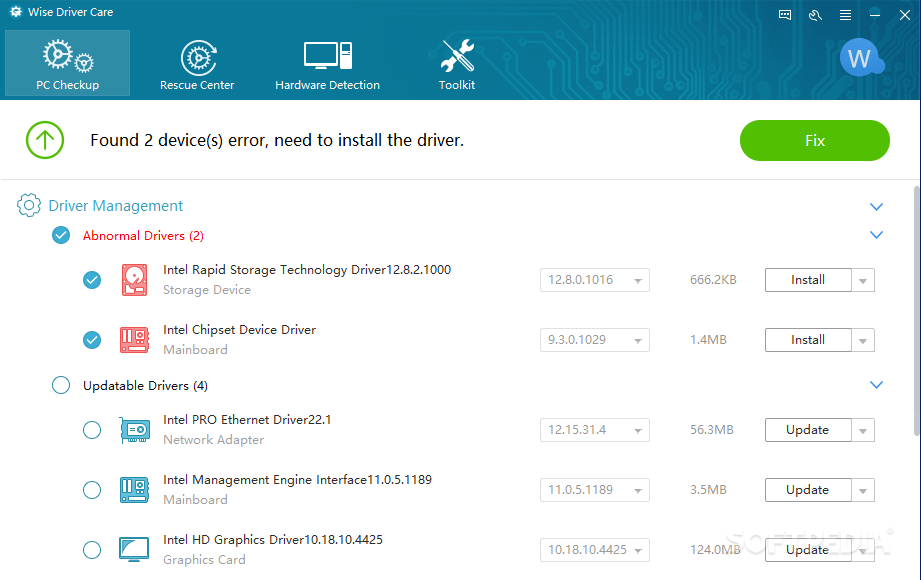Switch to Rescue Center tab
921x580 pixels.
(x=197, y=63)
